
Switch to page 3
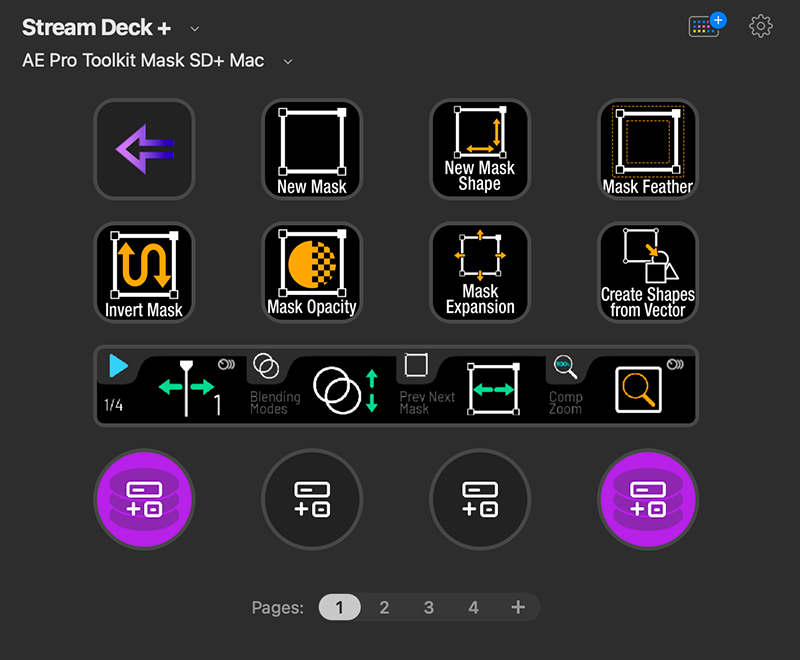[x=429, y=607]
